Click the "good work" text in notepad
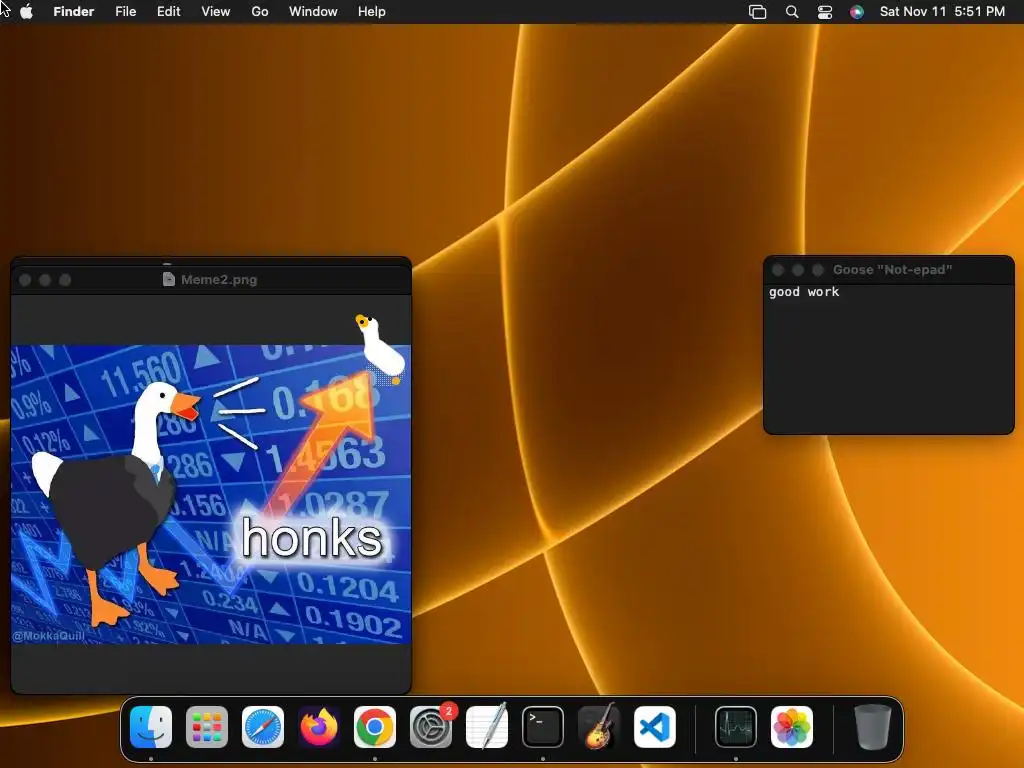 point(804,292)
